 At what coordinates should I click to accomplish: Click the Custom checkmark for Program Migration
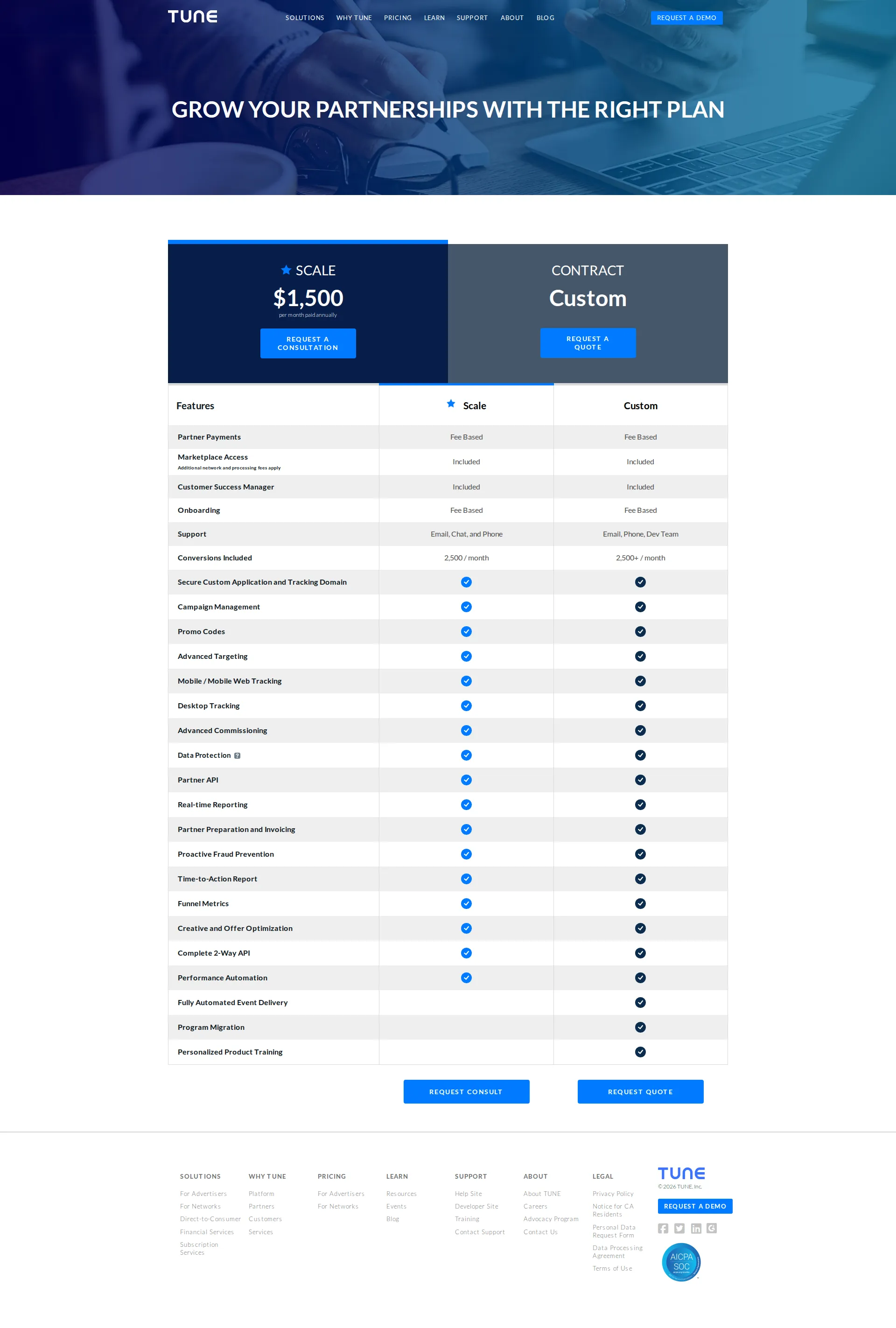[x=640, y=1027]
